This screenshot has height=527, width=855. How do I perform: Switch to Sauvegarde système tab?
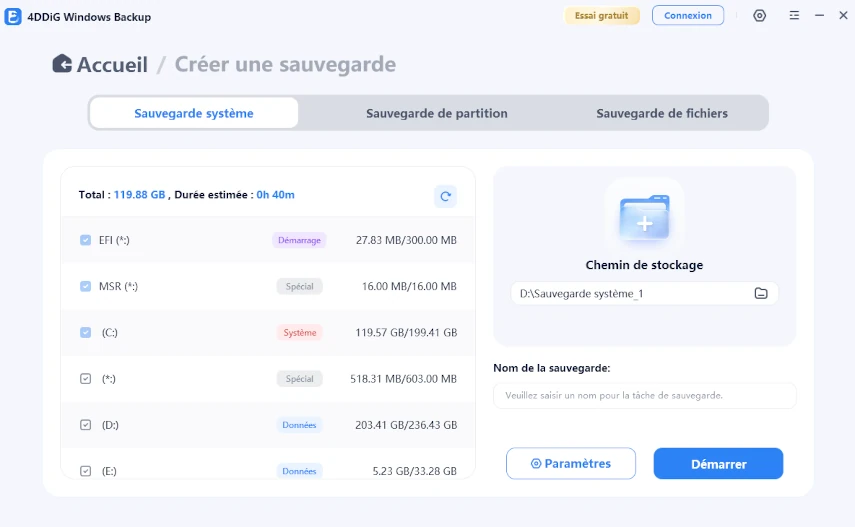pos(194,113)
